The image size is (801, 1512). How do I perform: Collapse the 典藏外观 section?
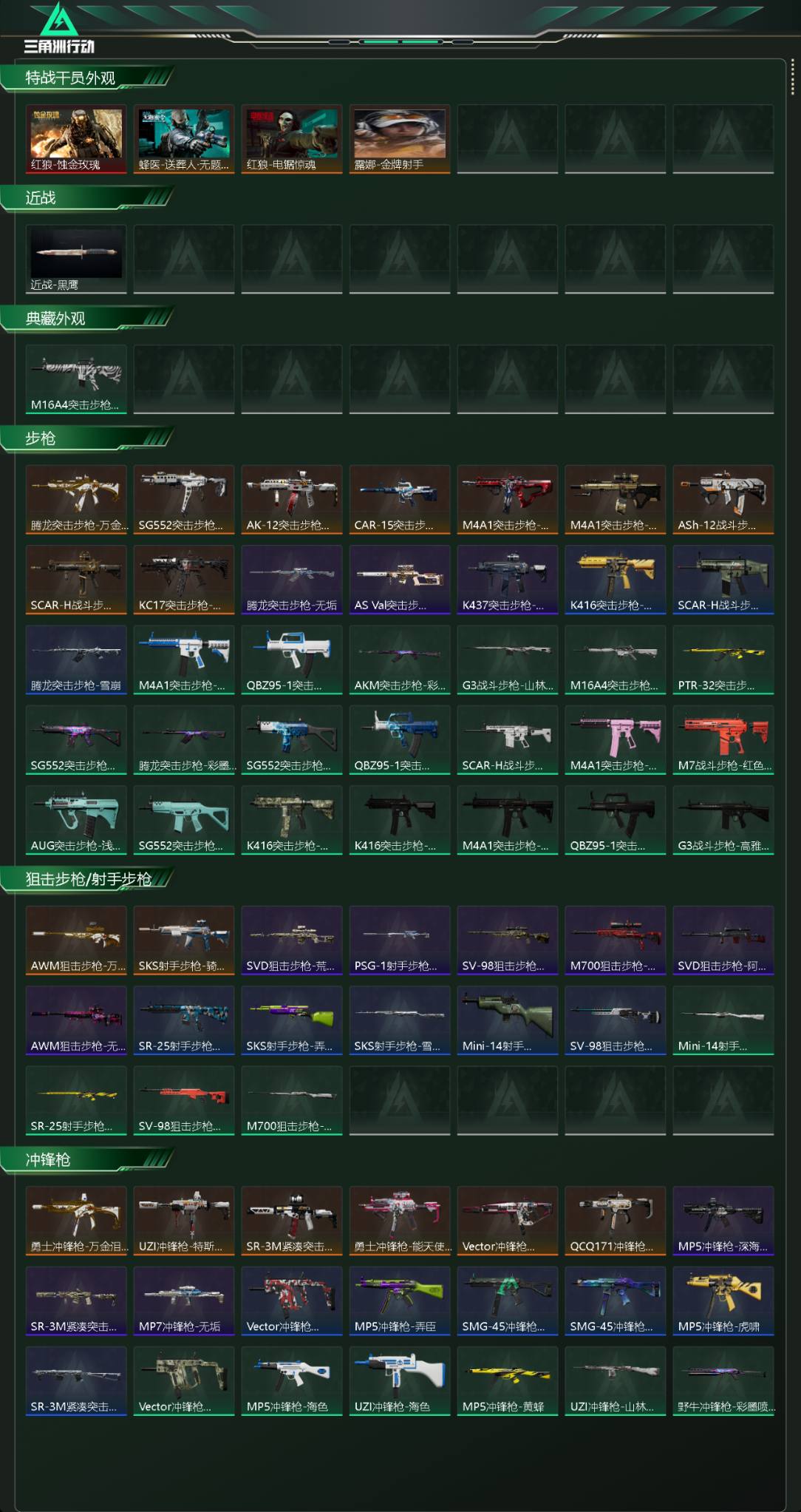[x=55, y=319]
